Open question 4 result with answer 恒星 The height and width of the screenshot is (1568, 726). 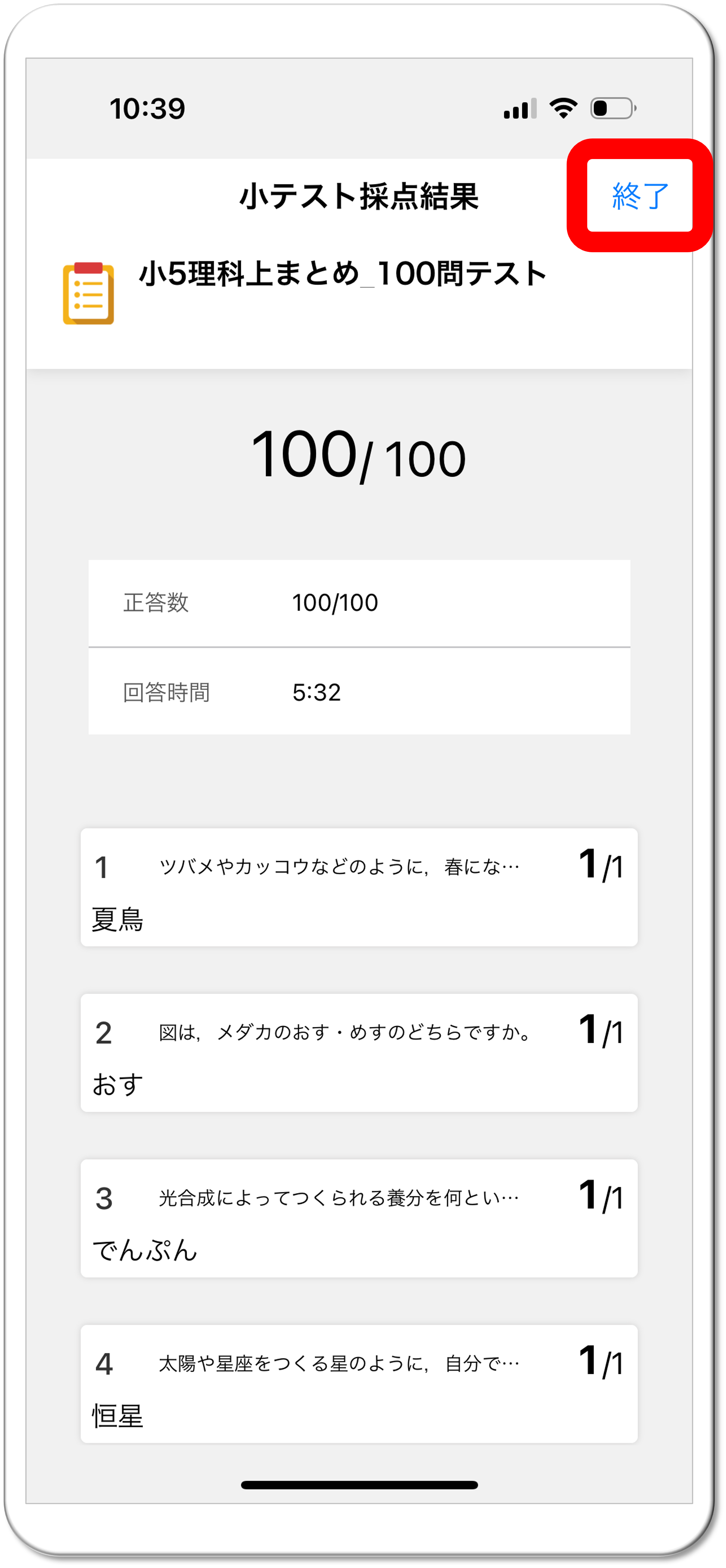coord(359,1384)
